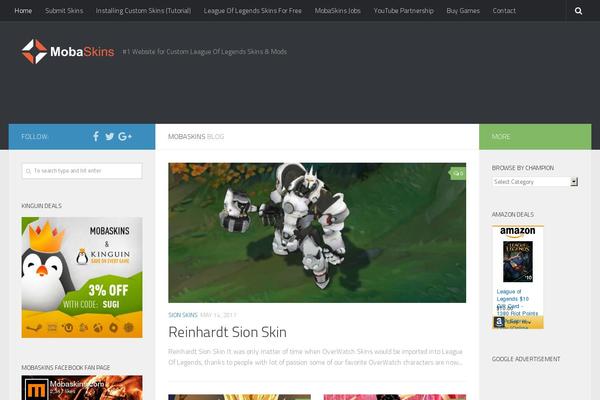Image resolution: width=600 pixels, height=400 pixels.
Task: Open the Mobaskins Facebook fan page widget
Action: click(82, 387)
